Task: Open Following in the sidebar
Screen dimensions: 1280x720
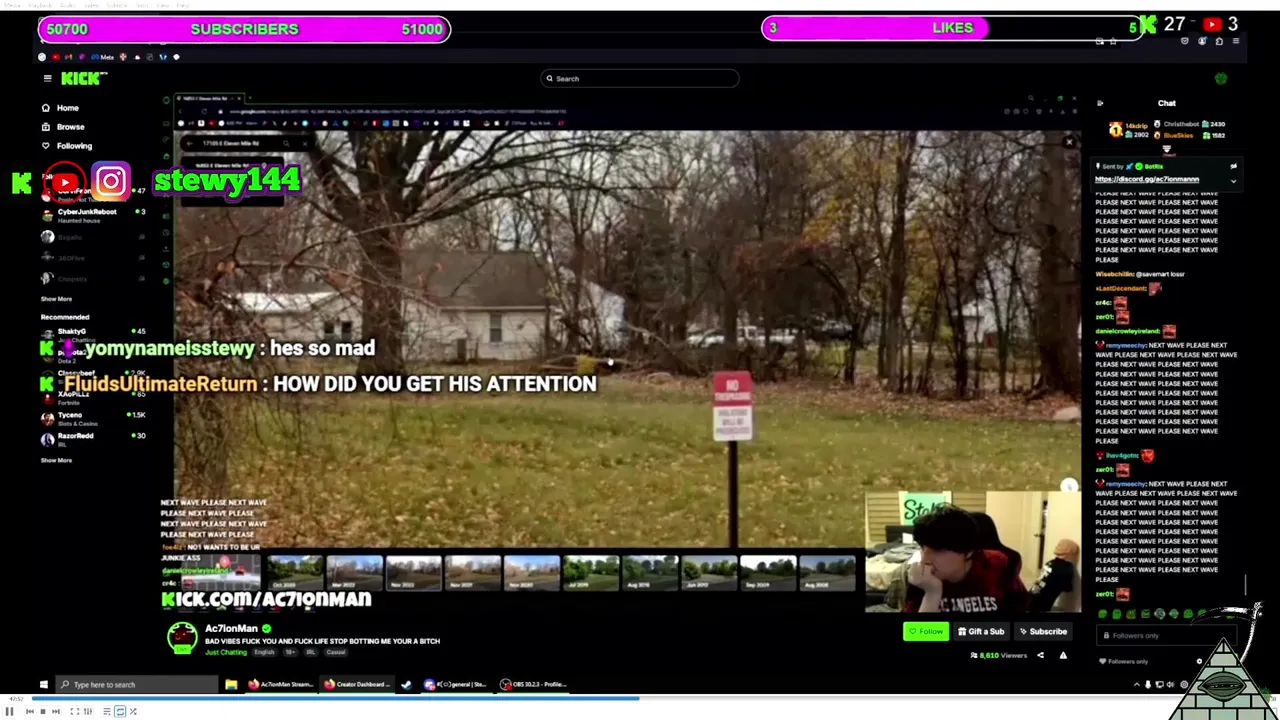Action: [66, 146]
